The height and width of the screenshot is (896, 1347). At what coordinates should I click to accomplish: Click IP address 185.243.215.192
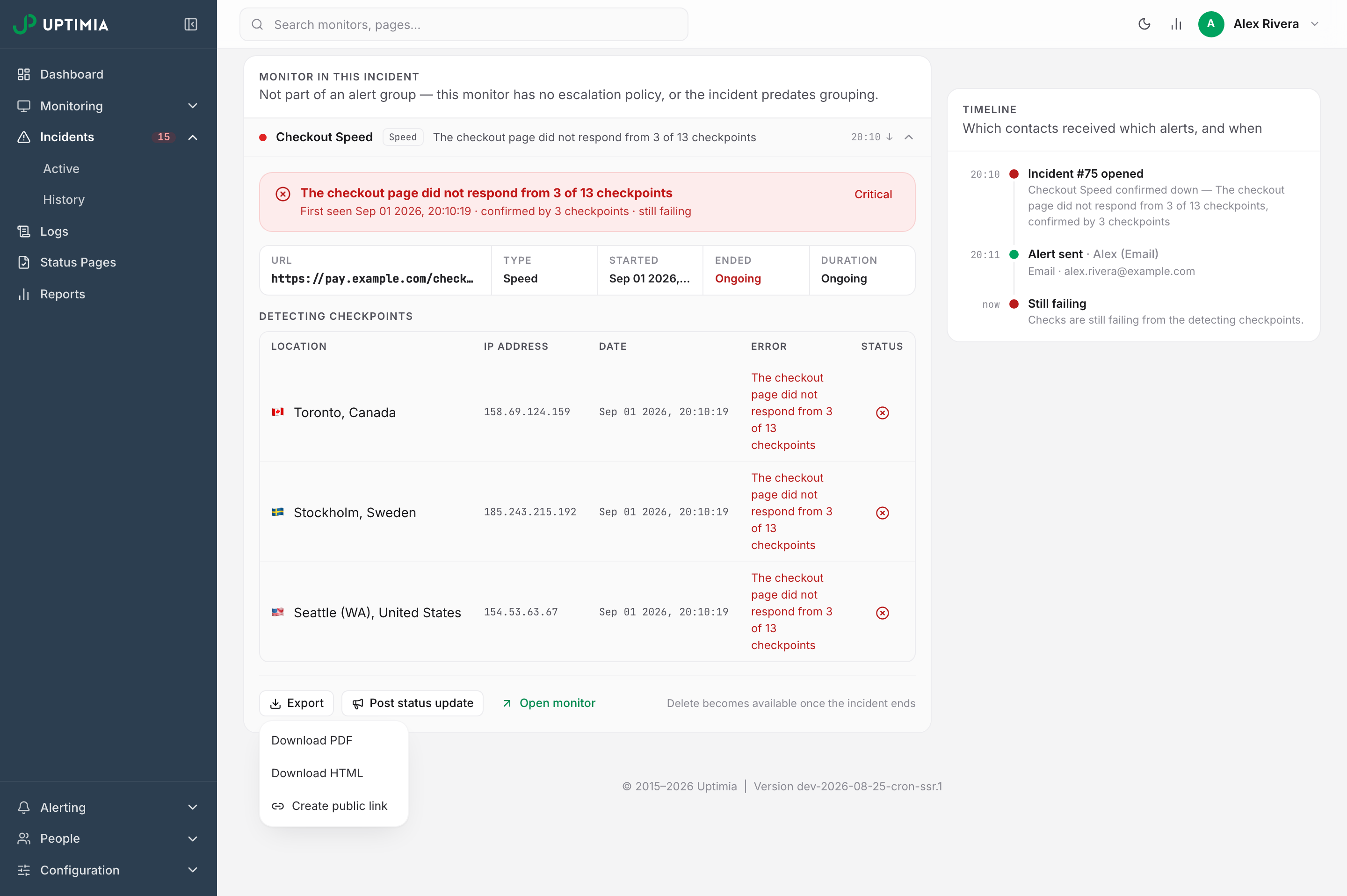530,512
